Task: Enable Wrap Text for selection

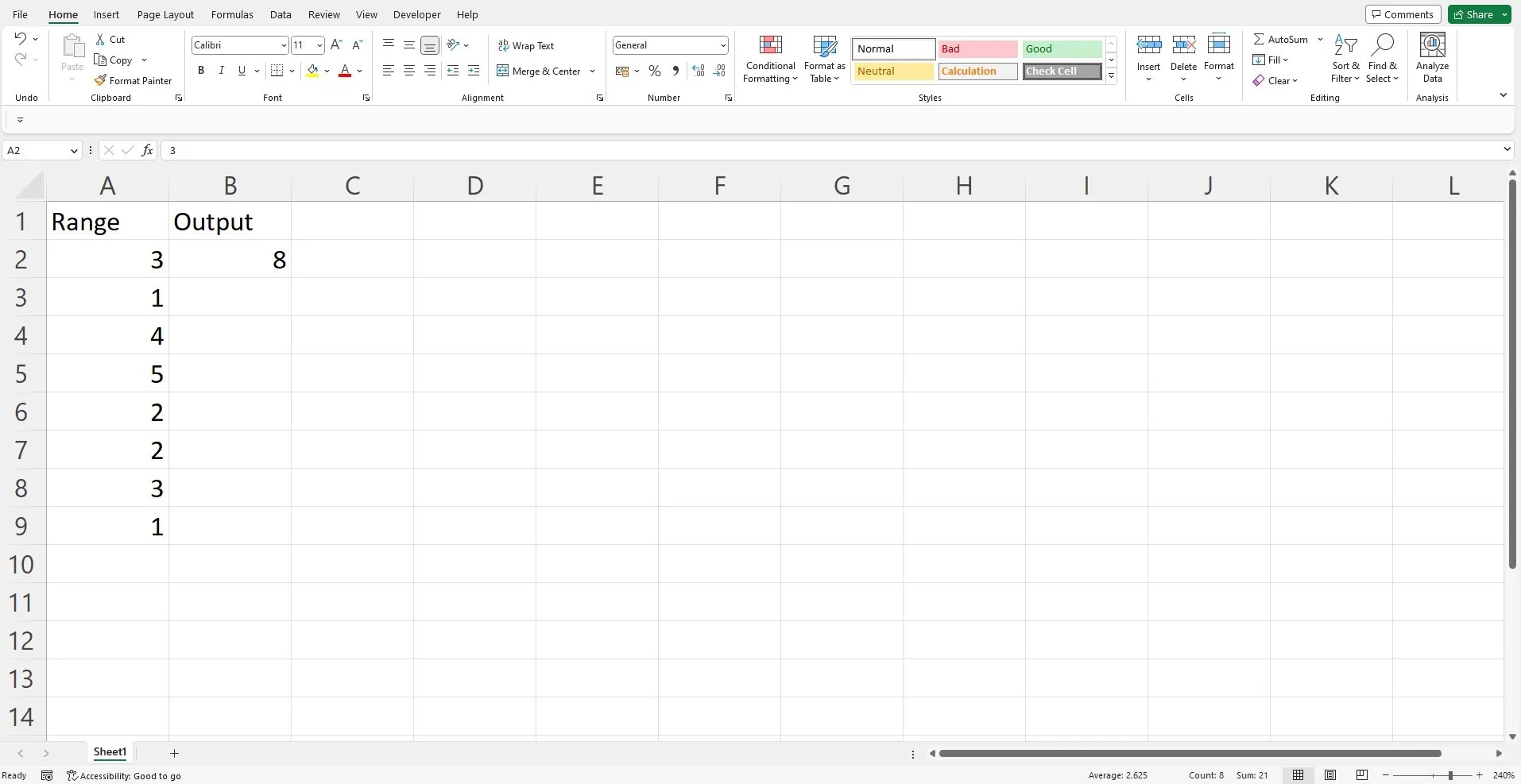Action: (x=526, y=45)
